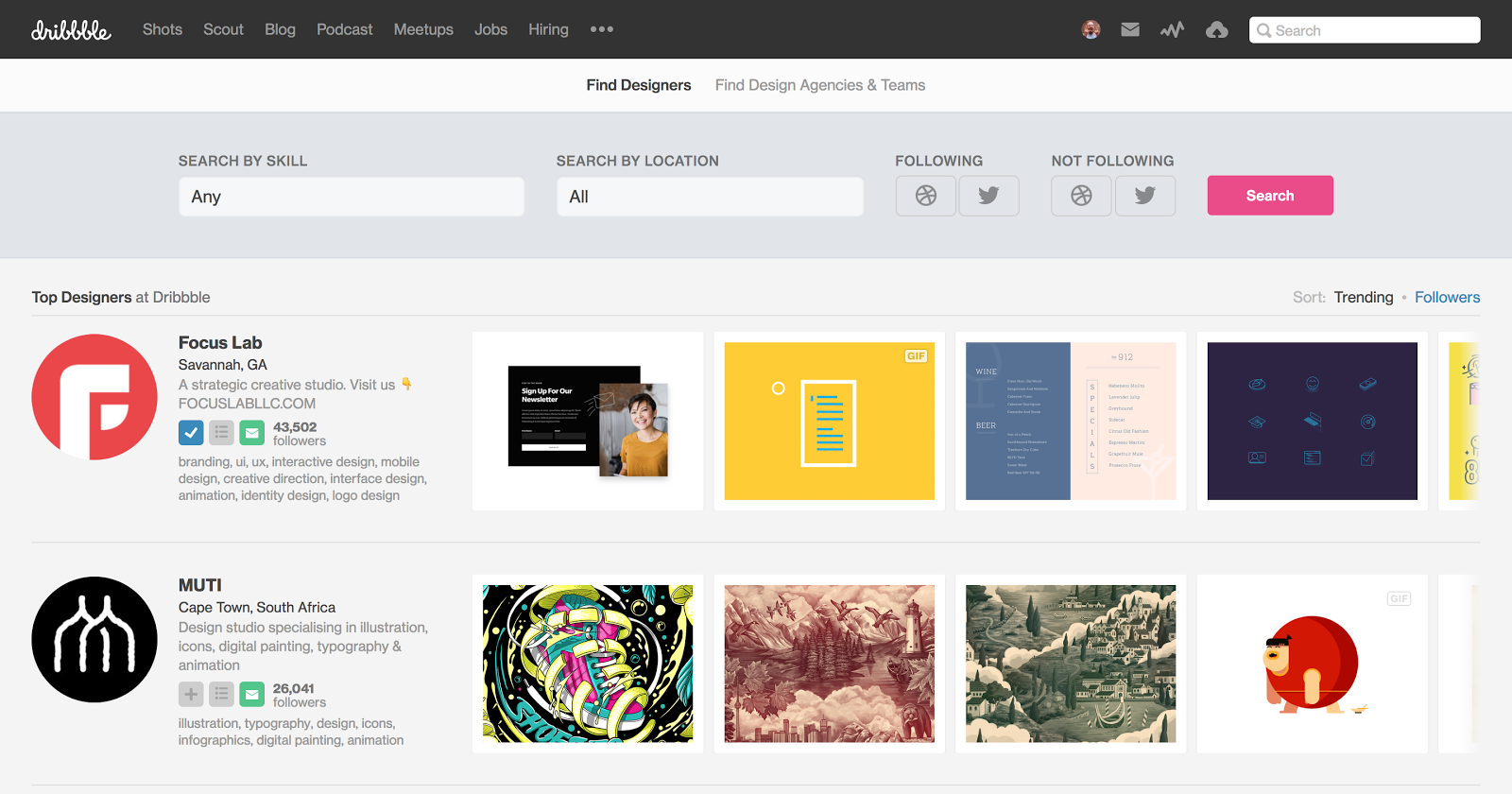1512x794 pixels.
Task: Open the MUTI name link
Action: (x=199, y=585)
